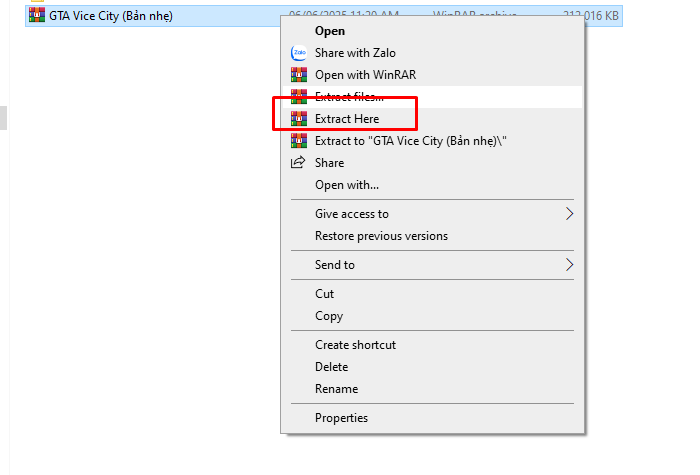Click the Windows Share arrow icon

tap(297, 163)
